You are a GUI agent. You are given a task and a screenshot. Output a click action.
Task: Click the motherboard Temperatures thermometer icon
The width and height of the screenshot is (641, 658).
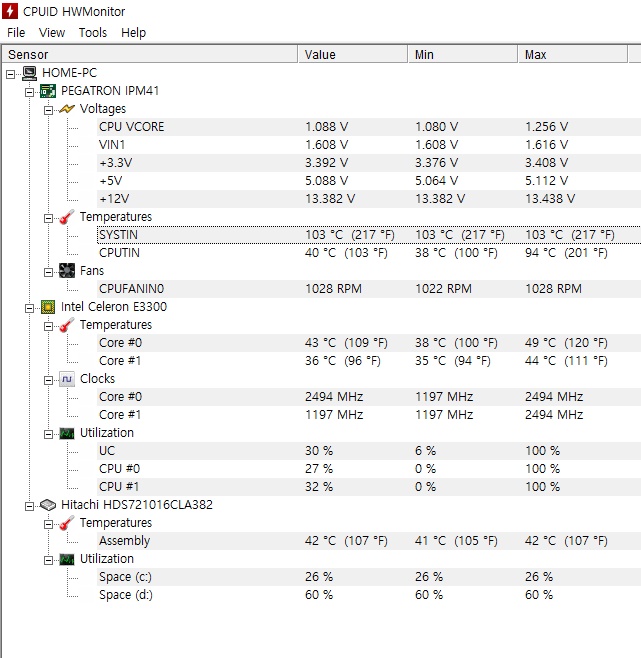pyautogui.click(x=67, y=217)
